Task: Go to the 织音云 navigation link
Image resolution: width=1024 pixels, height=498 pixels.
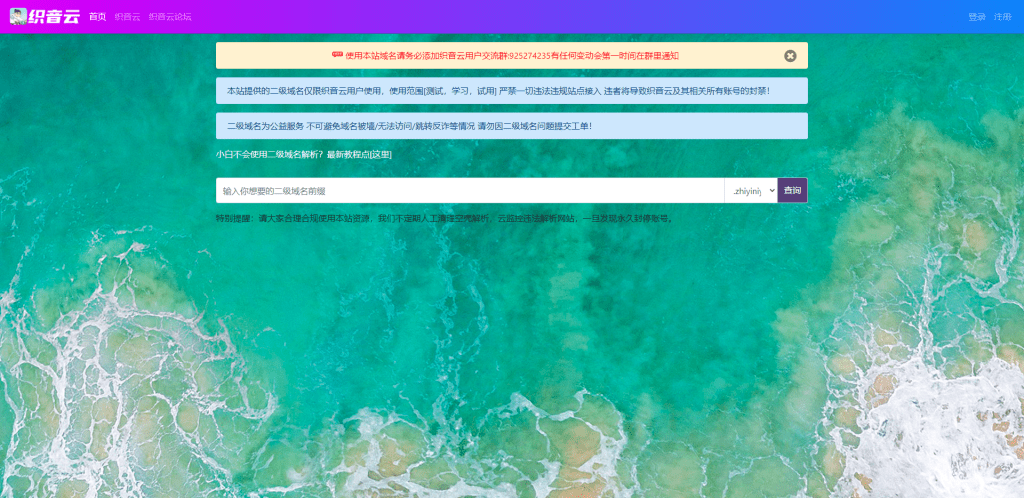Action: (127, 17)
